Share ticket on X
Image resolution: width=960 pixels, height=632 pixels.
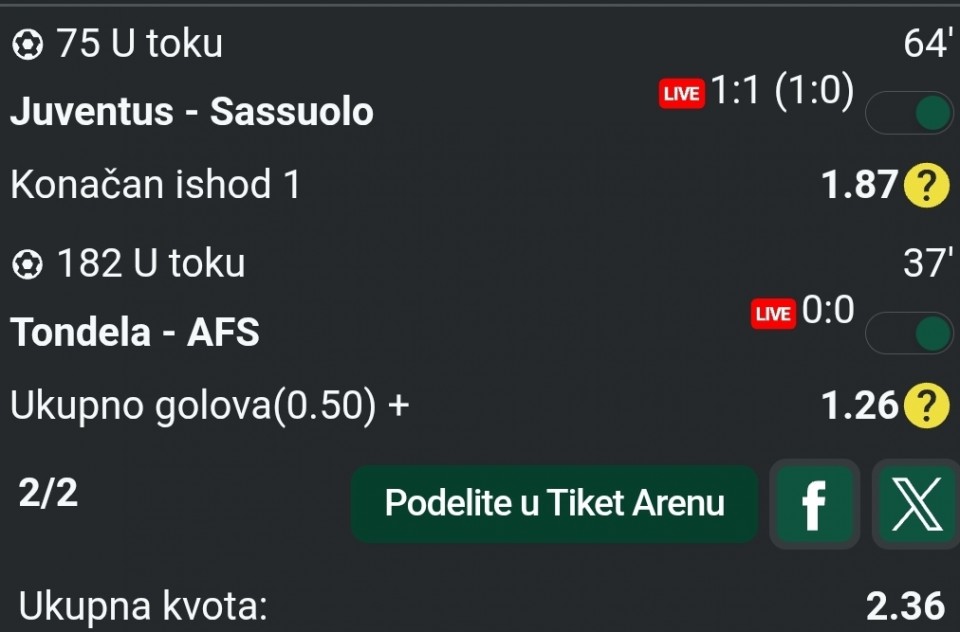915,504
